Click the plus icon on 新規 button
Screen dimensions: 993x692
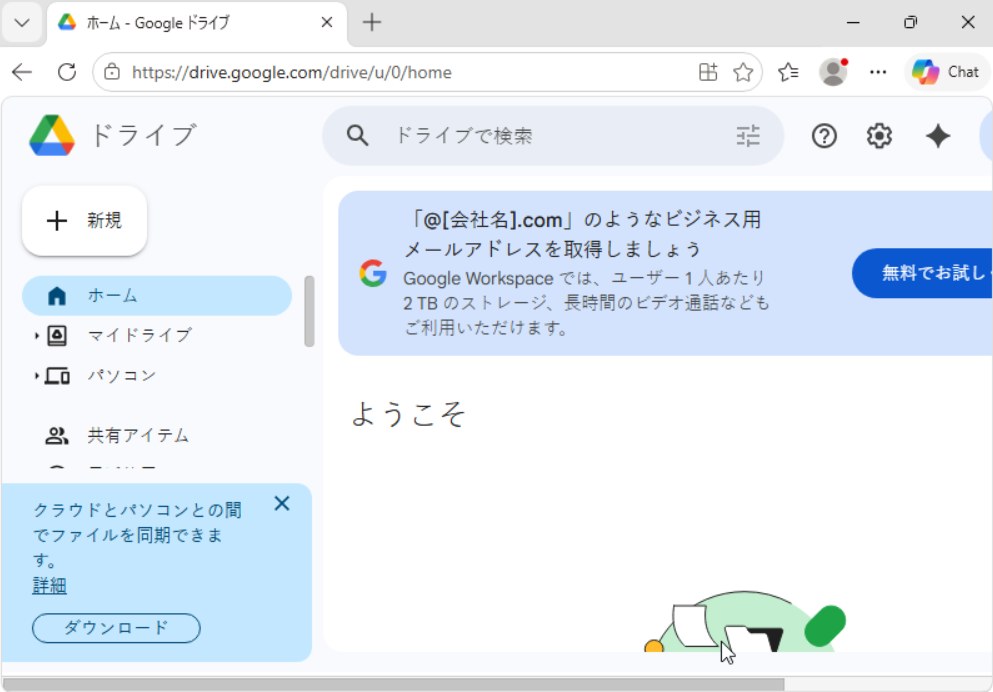pyautogui.click(x=56, y=220)
